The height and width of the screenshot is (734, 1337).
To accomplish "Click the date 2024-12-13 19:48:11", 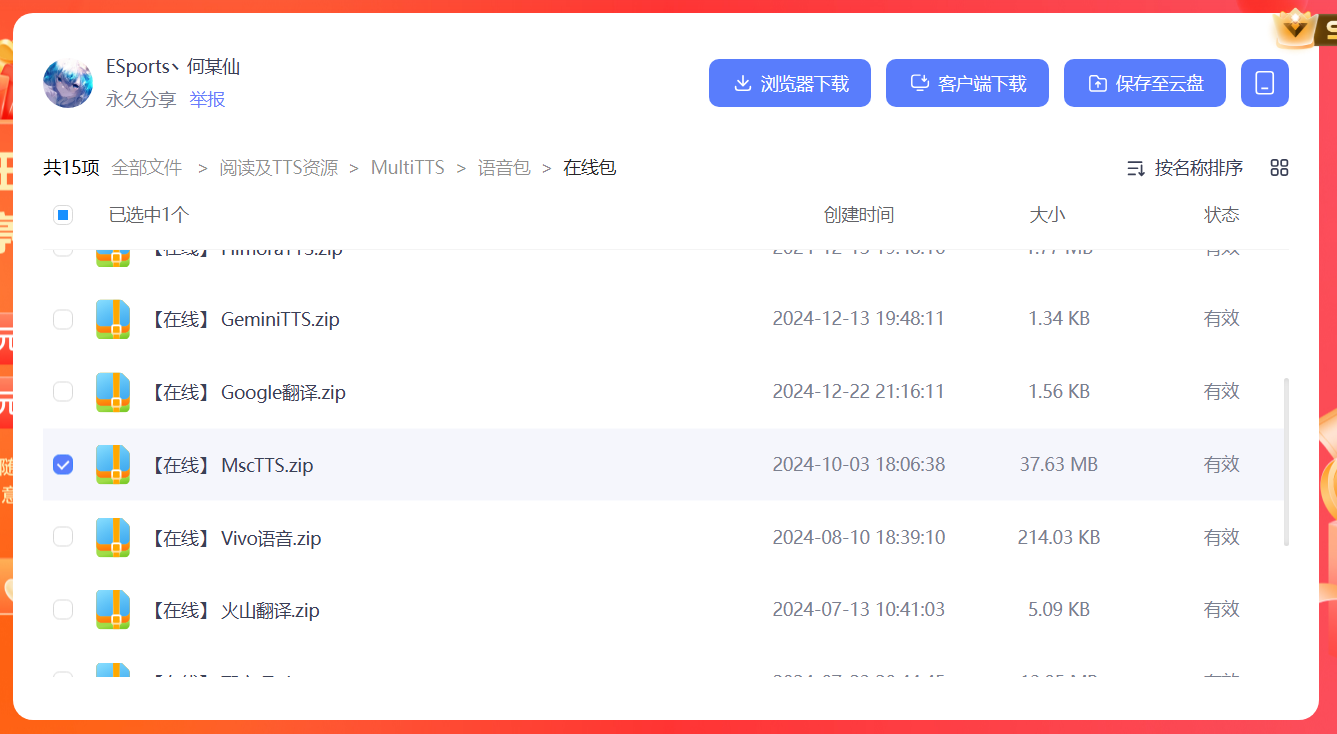I will [859, 318].
